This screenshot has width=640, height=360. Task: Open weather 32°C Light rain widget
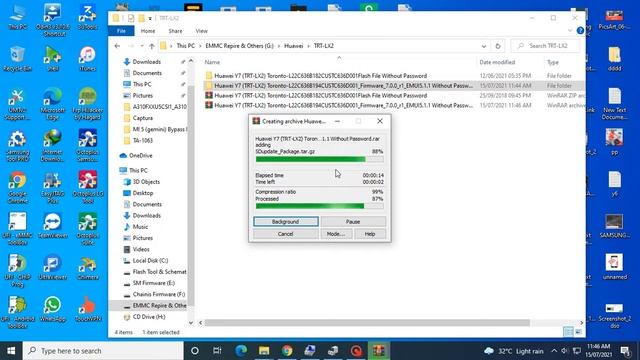(x=513, y=351)
